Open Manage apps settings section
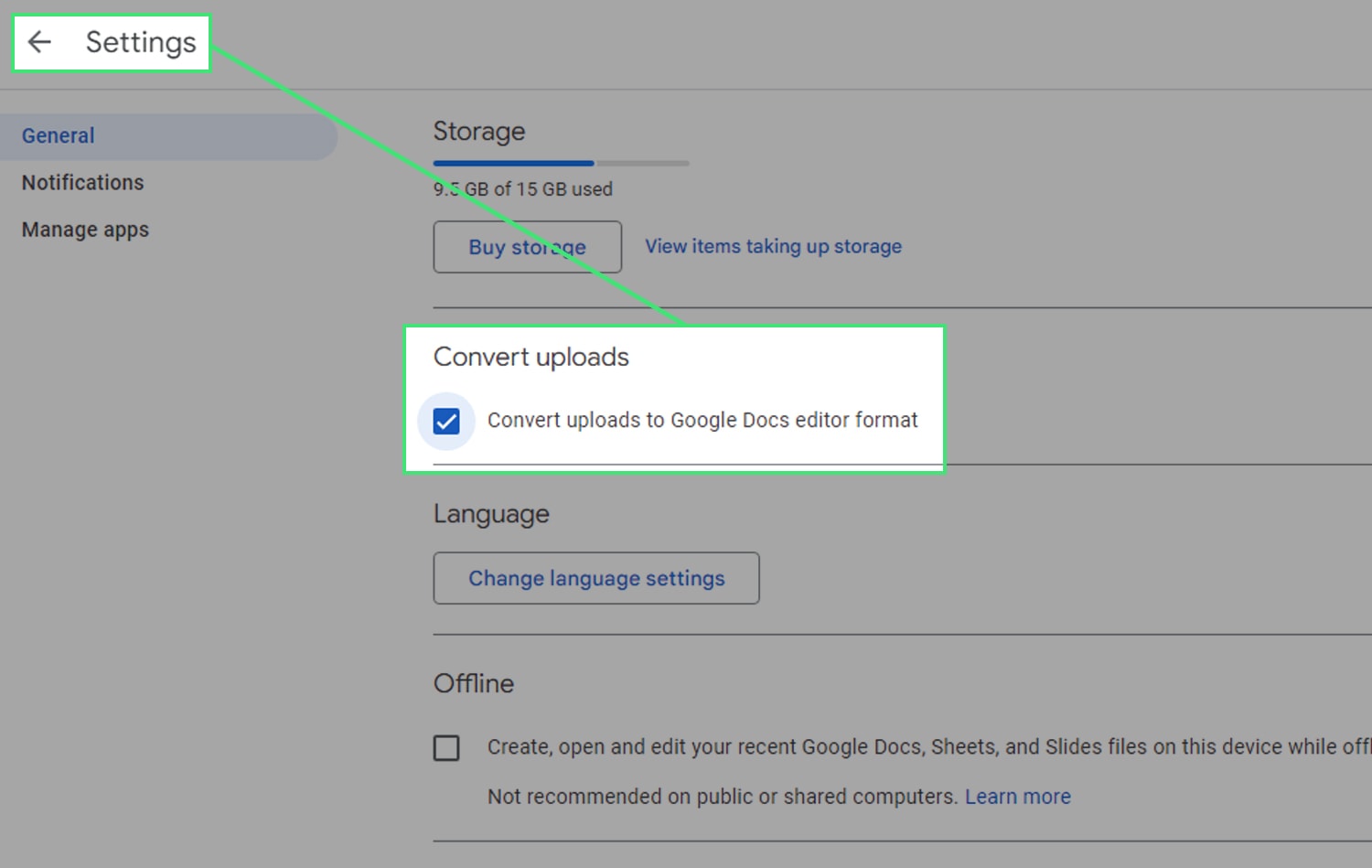Image resolution: width=1372 pixels, height=868 pixels. click(85, 230)
